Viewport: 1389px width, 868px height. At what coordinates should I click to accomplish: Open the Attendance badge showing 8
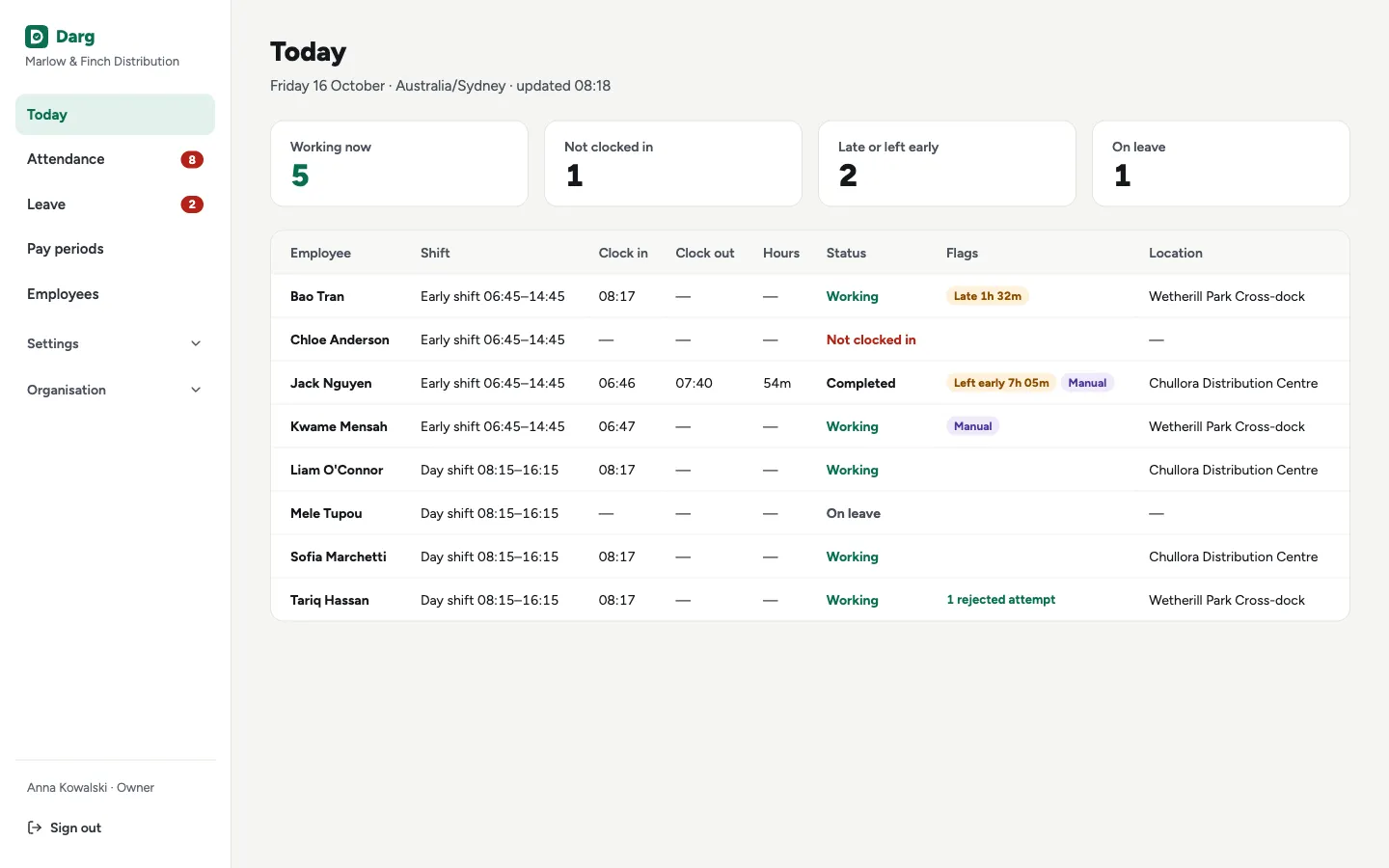(x=192, y=160)
